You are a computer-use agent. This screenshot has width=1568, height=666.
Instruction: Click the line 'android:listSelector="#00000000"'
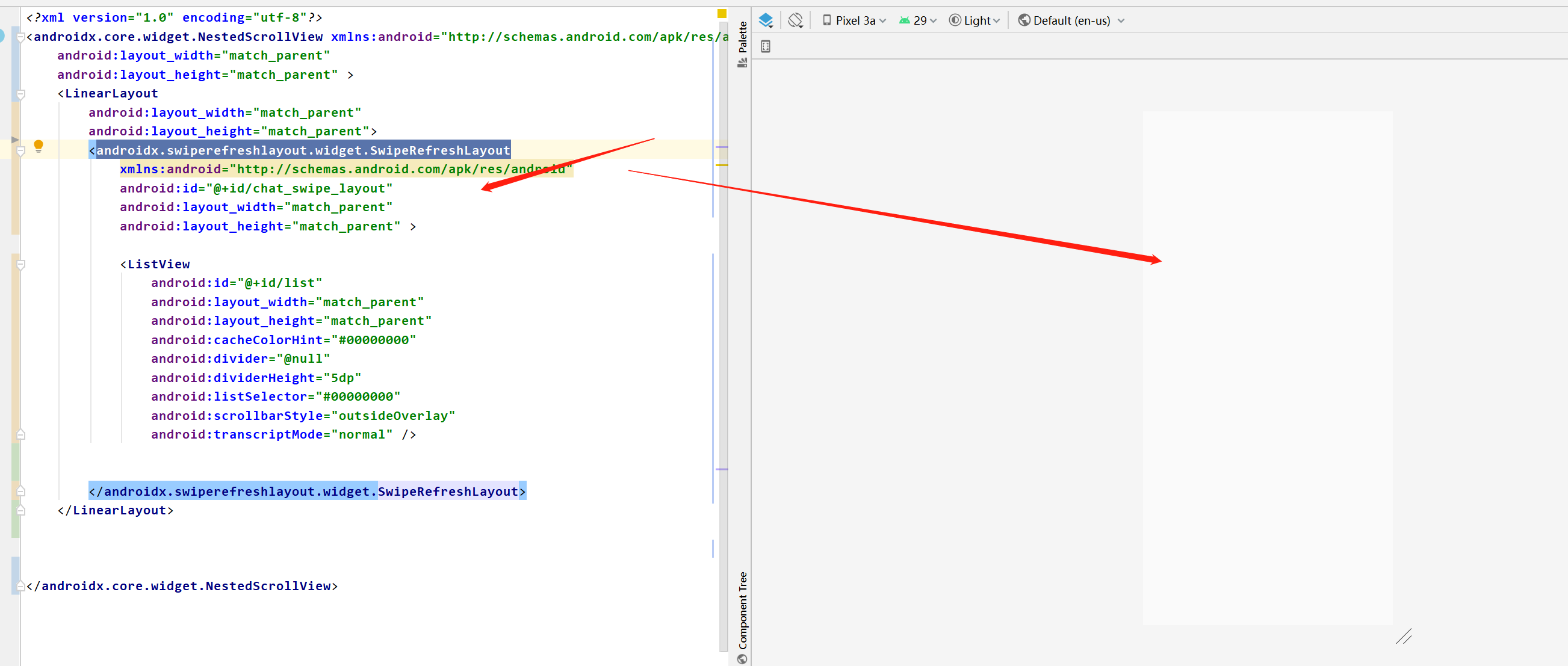(276, 396)
